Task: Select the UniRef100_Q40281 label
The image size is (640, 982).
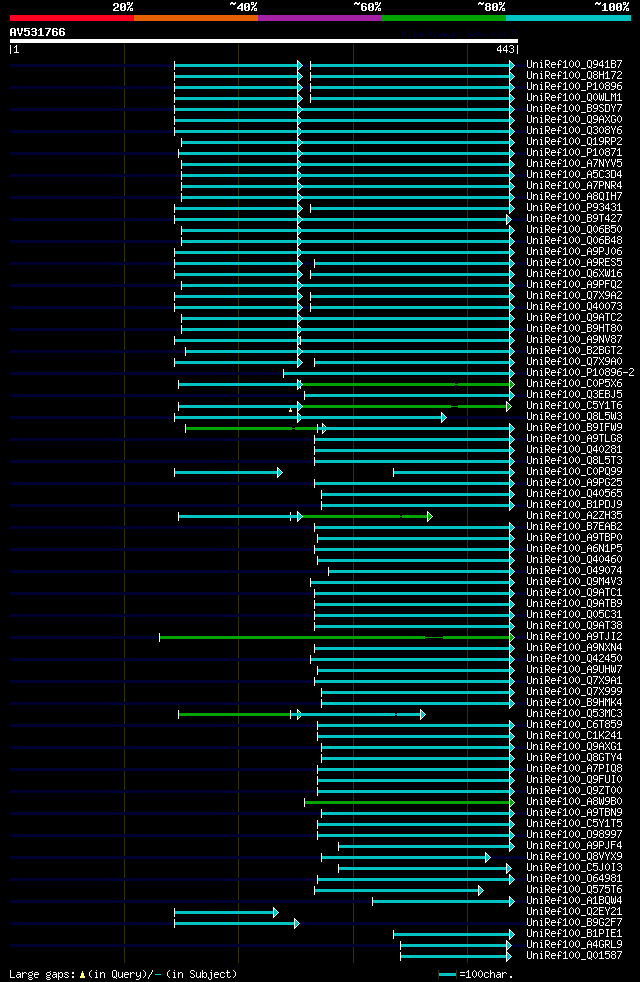Action: tap(574, 450)
